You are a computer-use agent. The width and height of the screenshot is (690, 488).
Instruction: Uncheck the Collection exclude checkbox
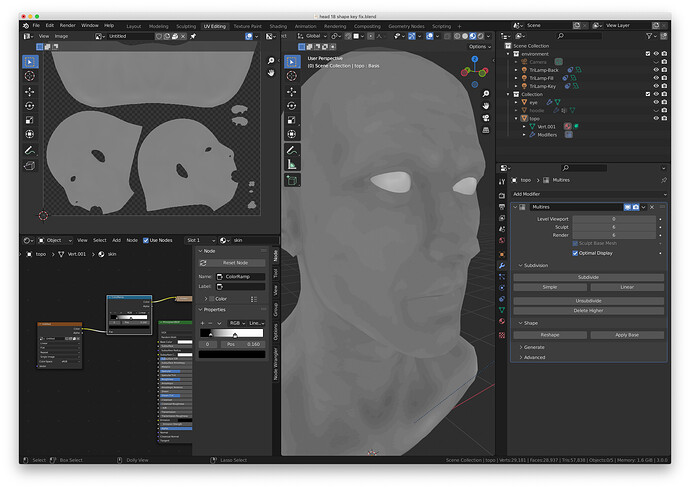coord(648,94)
